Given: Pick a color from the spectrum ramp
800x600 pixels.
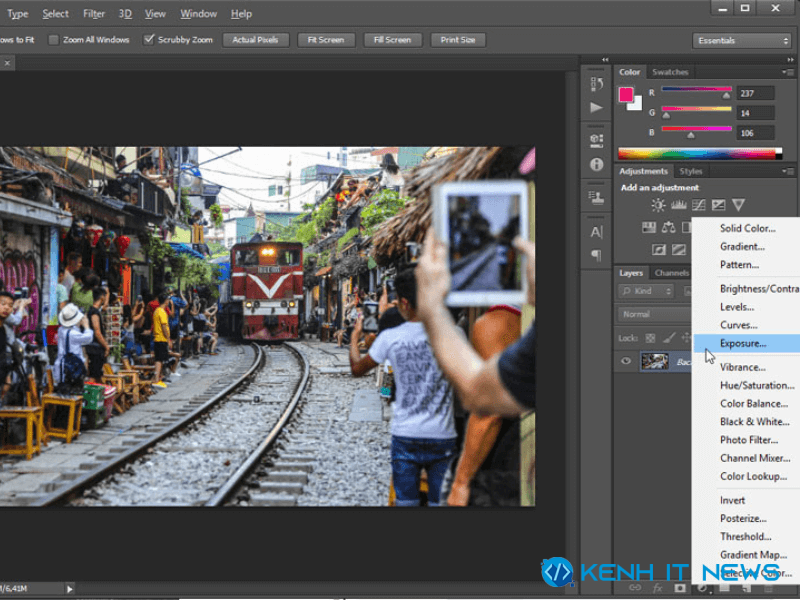Looking at the screenshot, I should 699,154.
